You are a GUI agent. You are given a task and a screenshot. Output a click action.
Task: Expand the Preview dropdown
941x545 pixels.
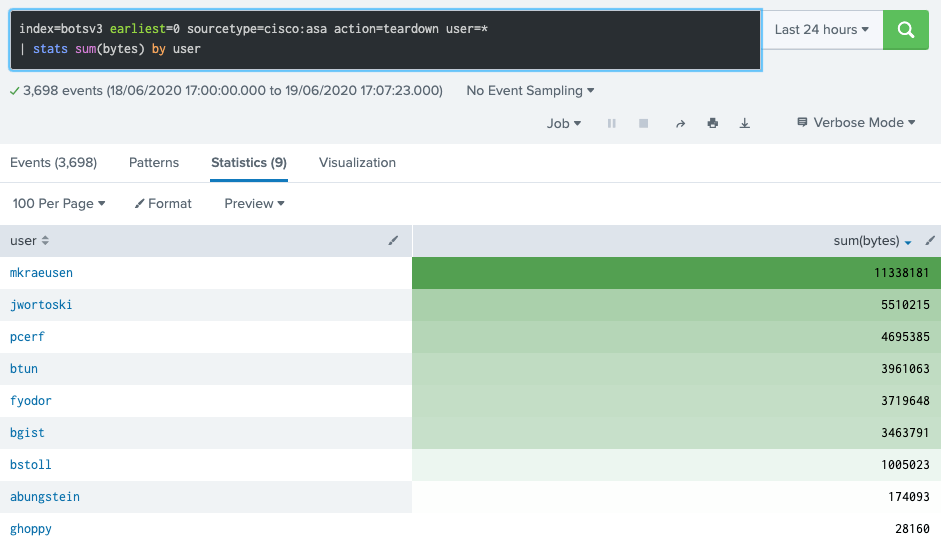tap(254, 203)
